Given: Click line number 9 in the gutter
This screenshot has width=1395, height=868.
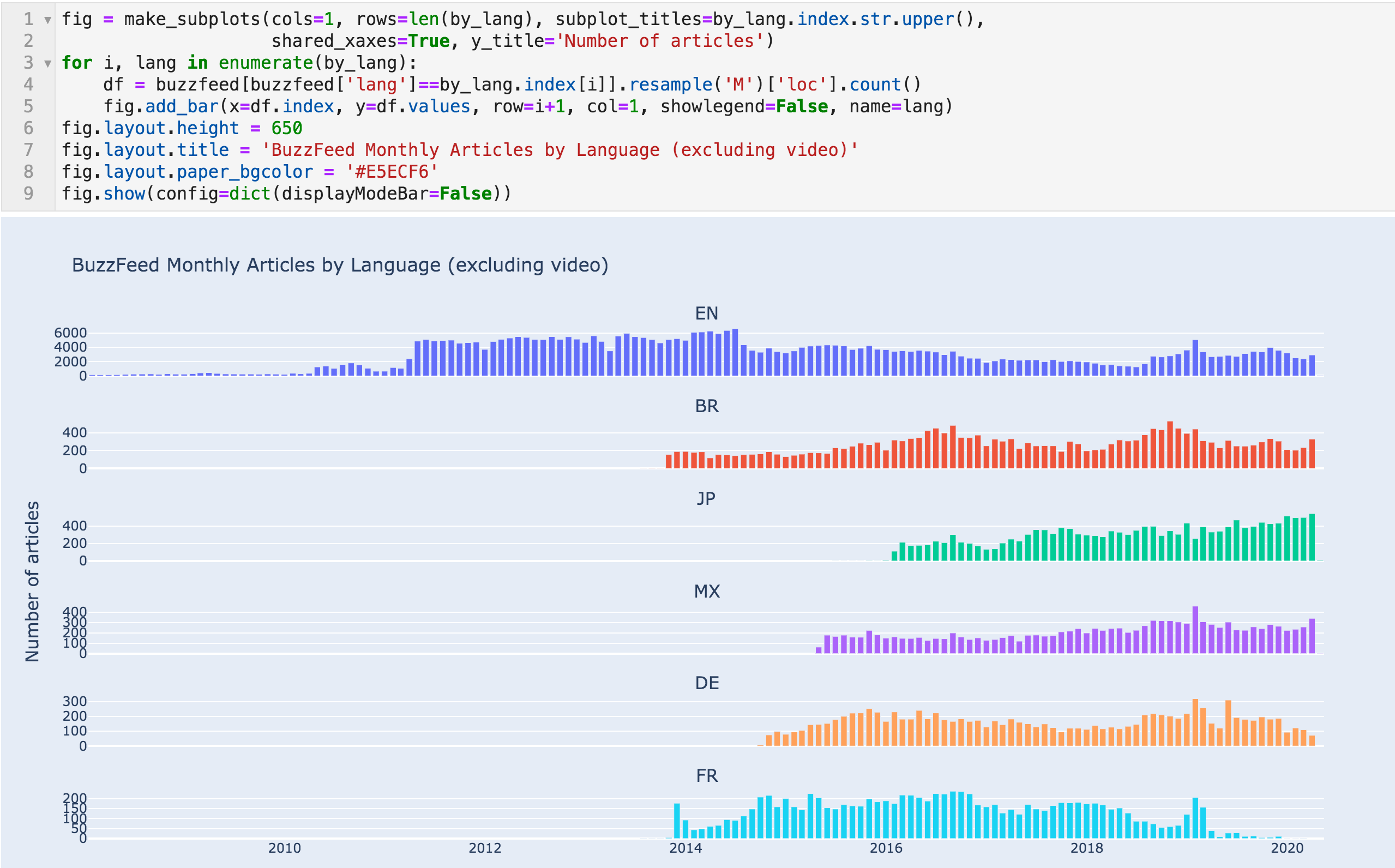Looking at the screenshot, I should pyautogui.click(x=28, y=194).
